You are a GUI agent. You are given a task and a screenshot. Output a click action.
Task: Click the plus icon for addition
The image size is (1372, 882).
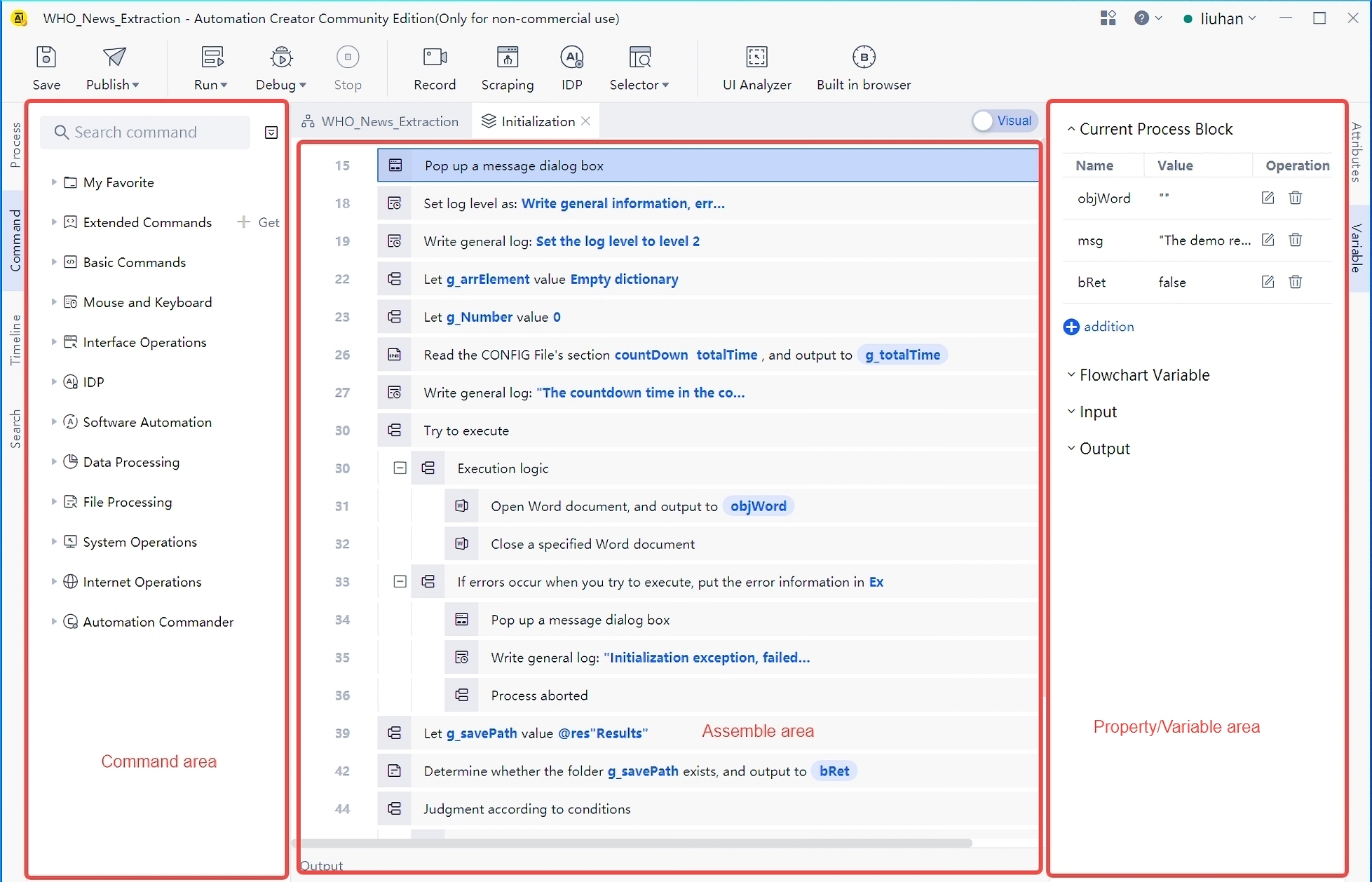coord(1071,327)
